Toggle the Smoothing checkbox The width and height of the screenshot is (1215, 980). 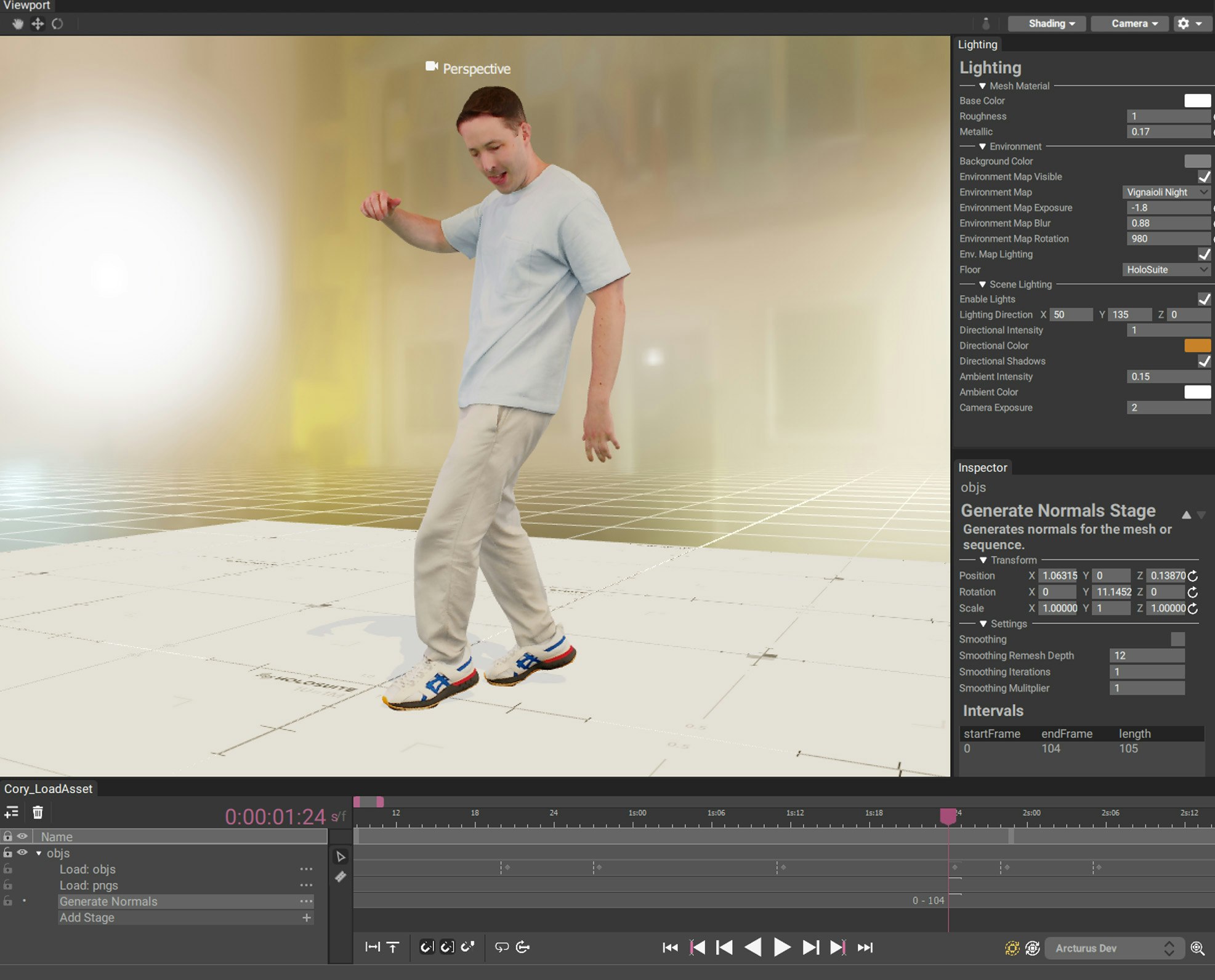pos(1177,640)
